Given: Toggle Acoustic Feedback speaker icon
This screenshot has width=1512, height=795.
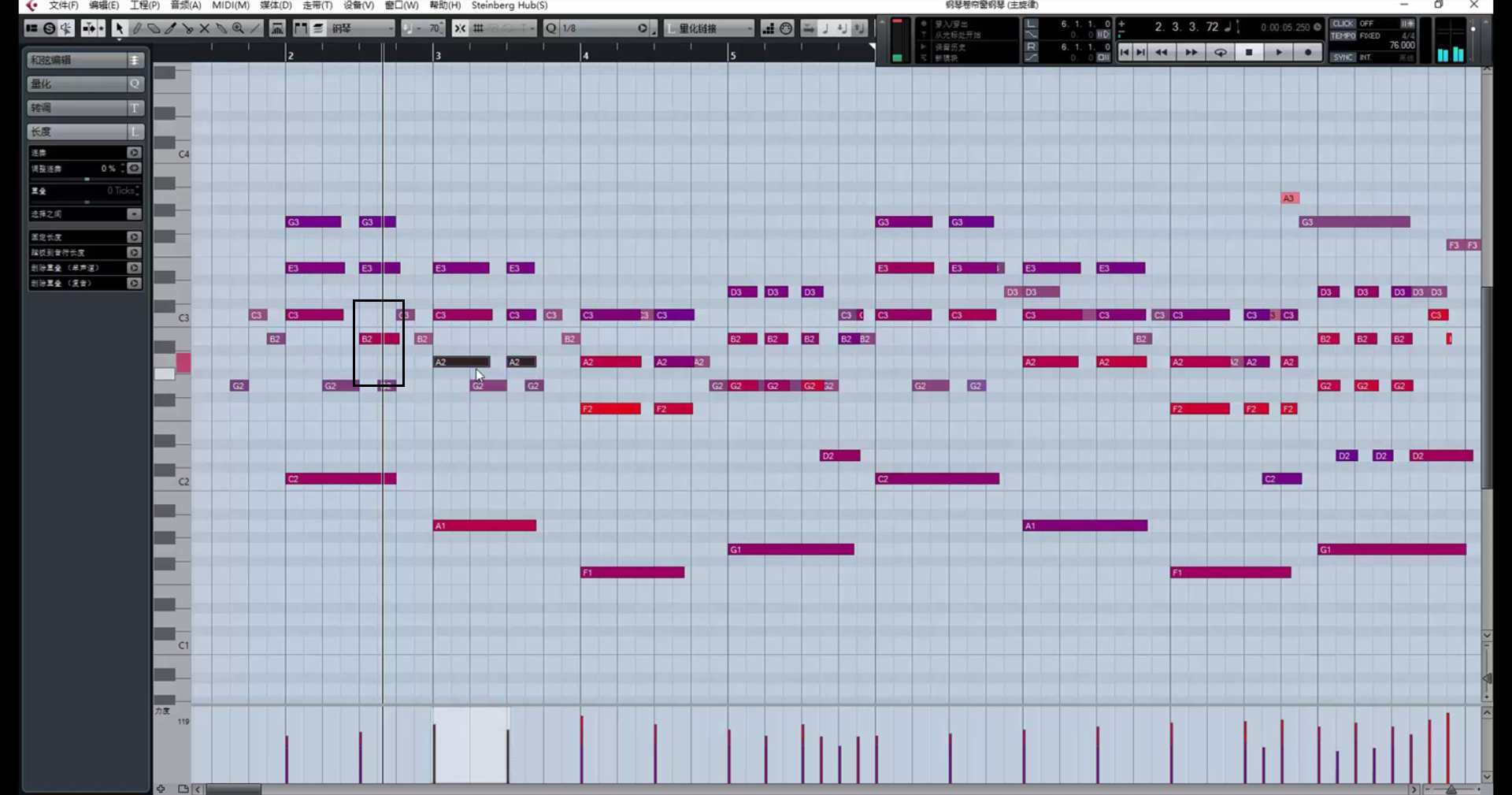Looking at the screenshot, I should [x=66, y=28].
